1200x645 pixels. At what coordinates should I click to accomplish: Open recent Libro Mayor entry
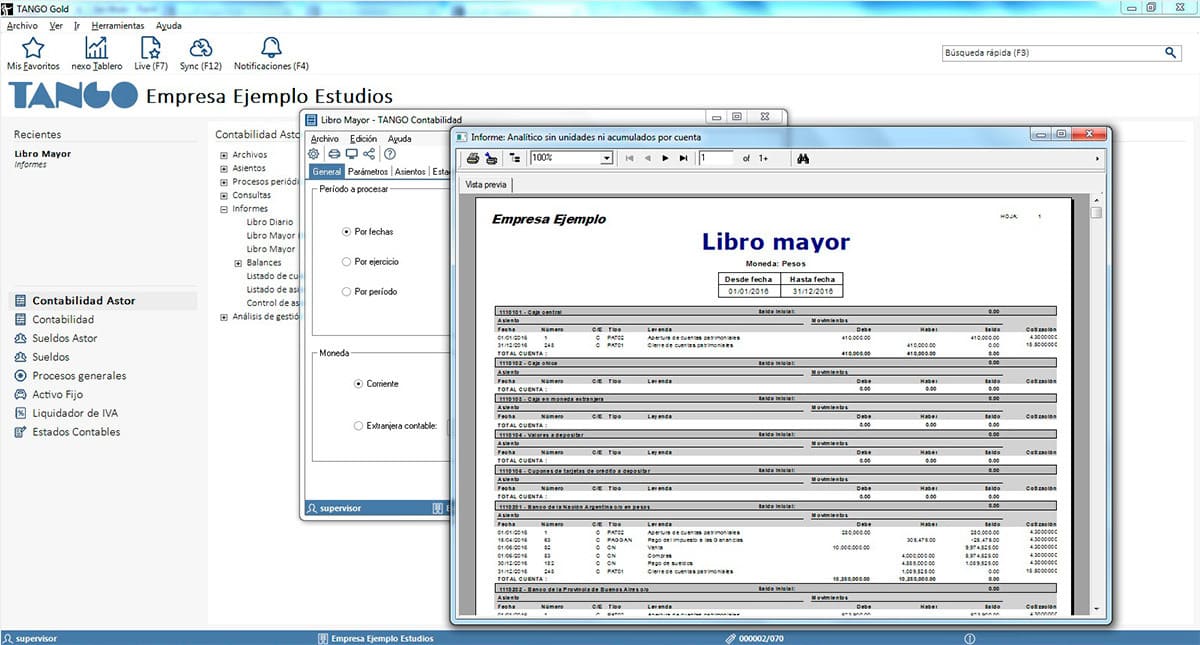(43, 154)
